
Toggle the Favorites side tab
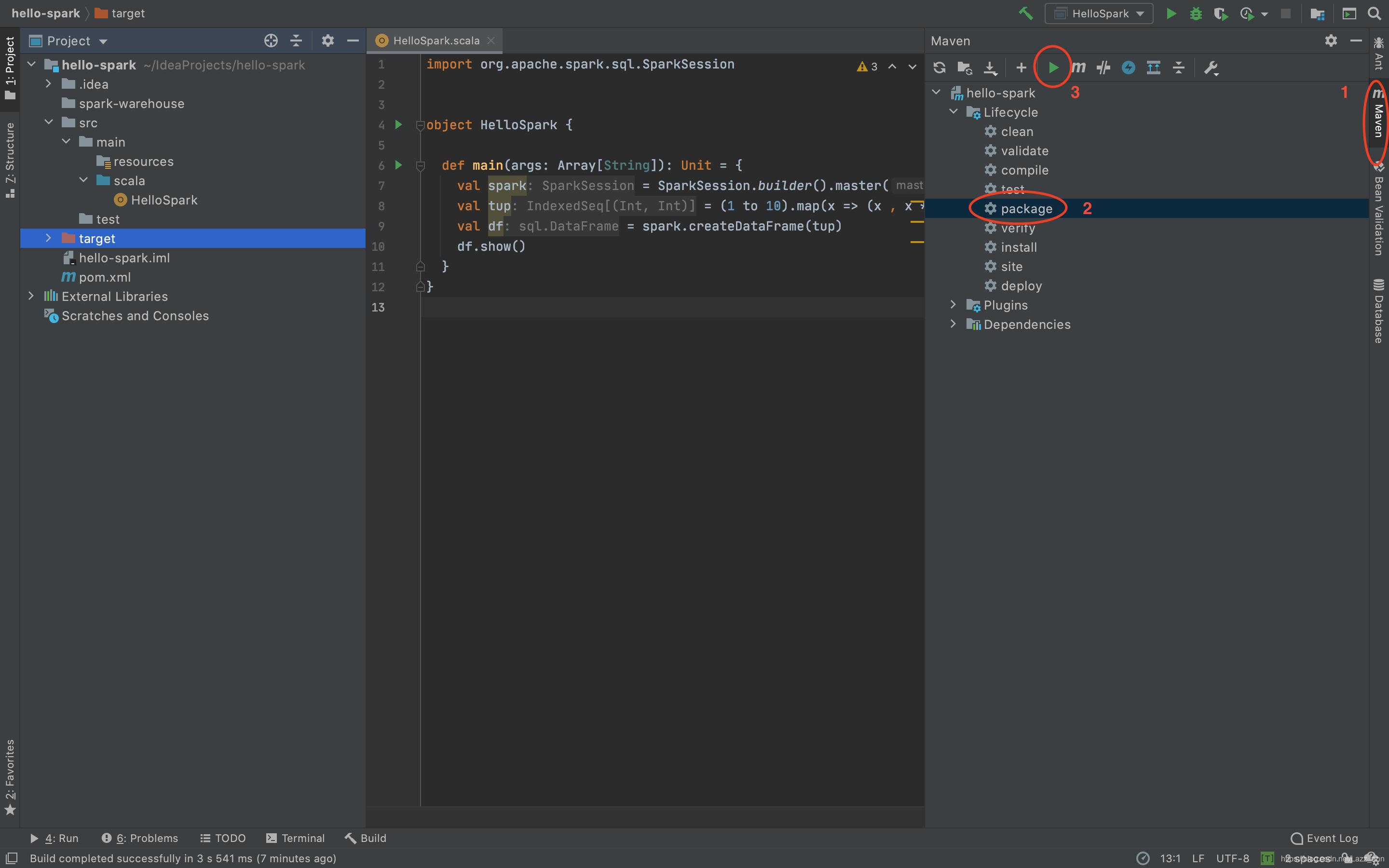coord(10,777)
